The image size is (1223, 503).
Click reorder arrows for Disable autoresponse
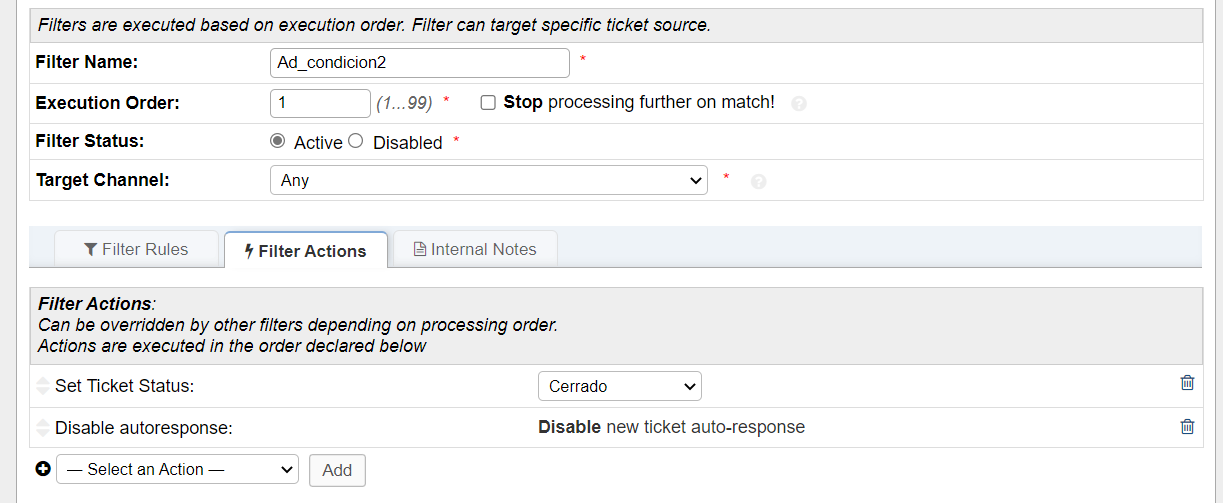[x=42, y=428]
